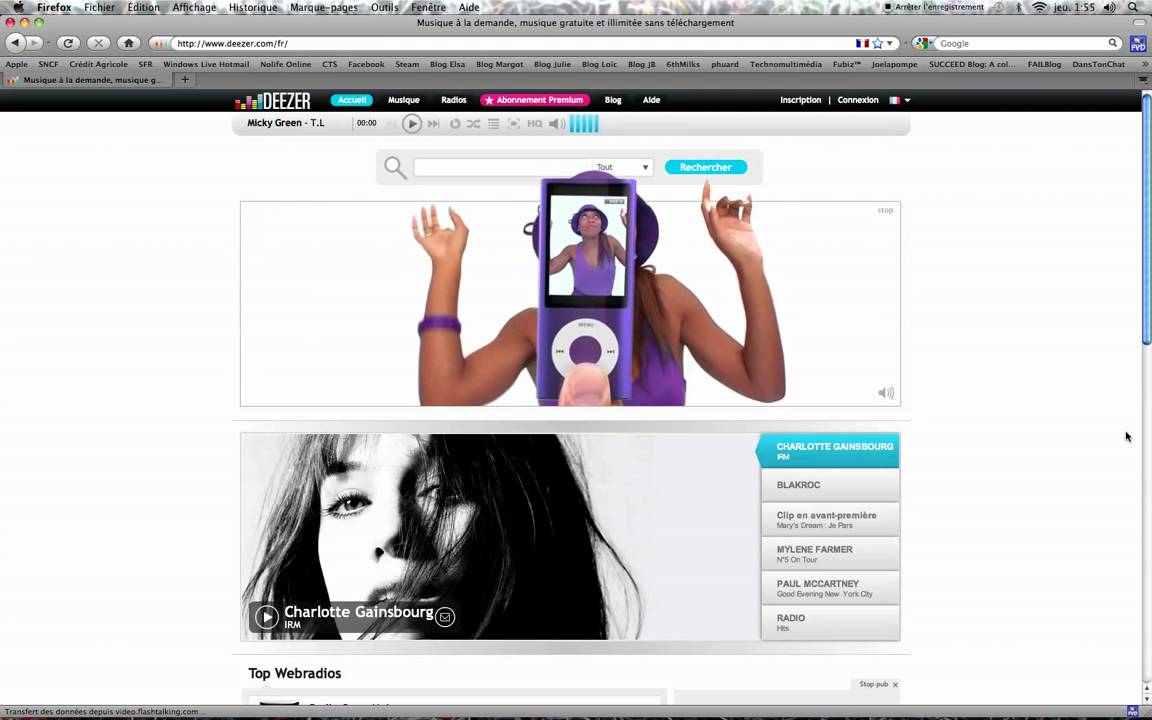Adjust the blue volume bars
1152x720 pixels.
(x=584, y=123)
